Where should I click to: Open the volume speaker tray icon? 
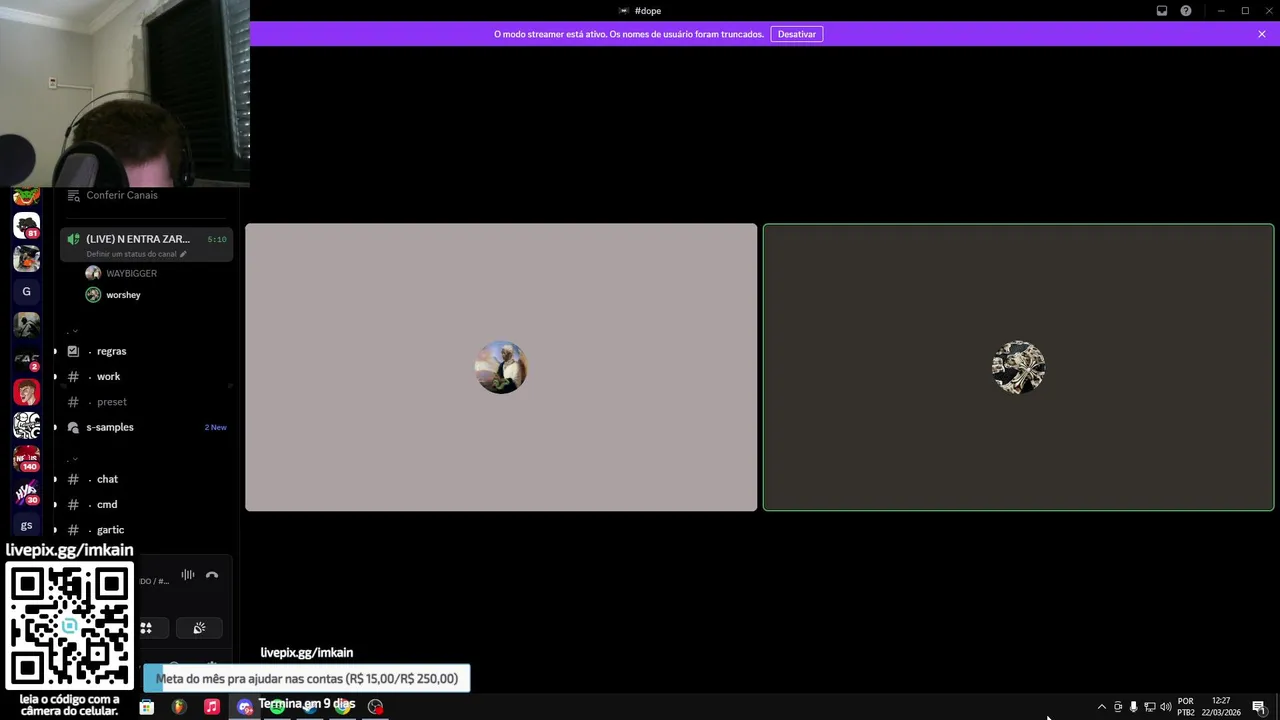tap(1165, 707)
